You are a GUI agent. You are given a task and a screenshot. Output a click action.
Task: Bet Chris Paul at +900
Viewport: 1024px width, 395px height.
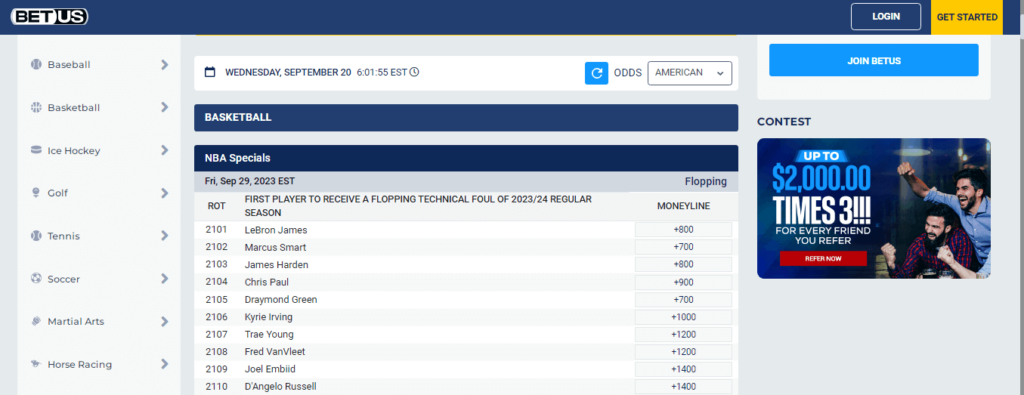click(x=683, y=282)
